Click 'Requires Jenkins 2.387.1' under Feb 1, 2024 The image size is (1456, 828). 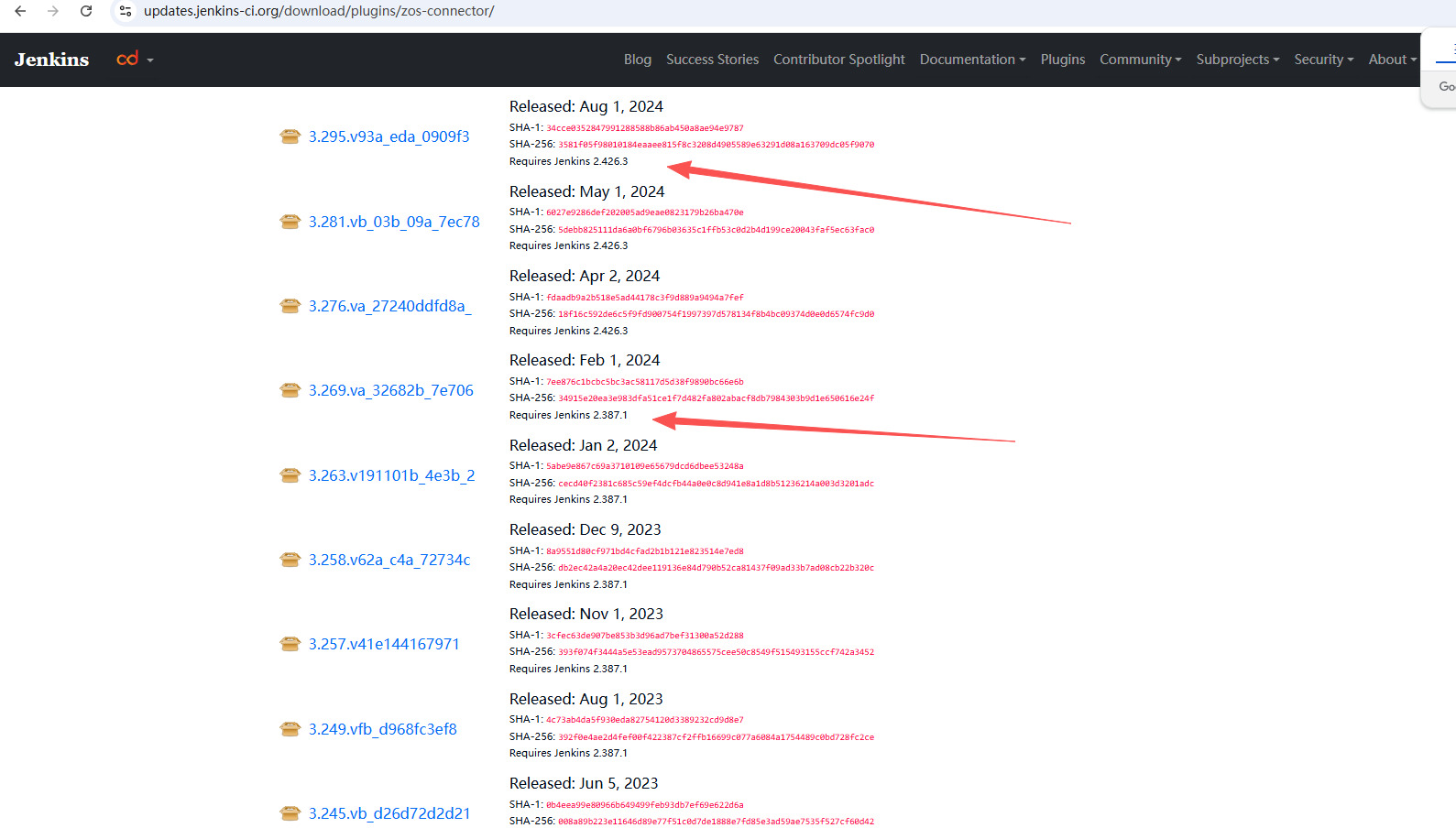569,415
